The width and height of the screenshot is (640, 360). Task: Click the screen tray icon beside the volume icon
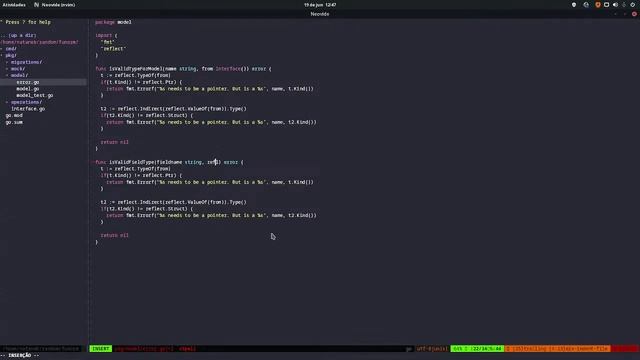point(607,5)
